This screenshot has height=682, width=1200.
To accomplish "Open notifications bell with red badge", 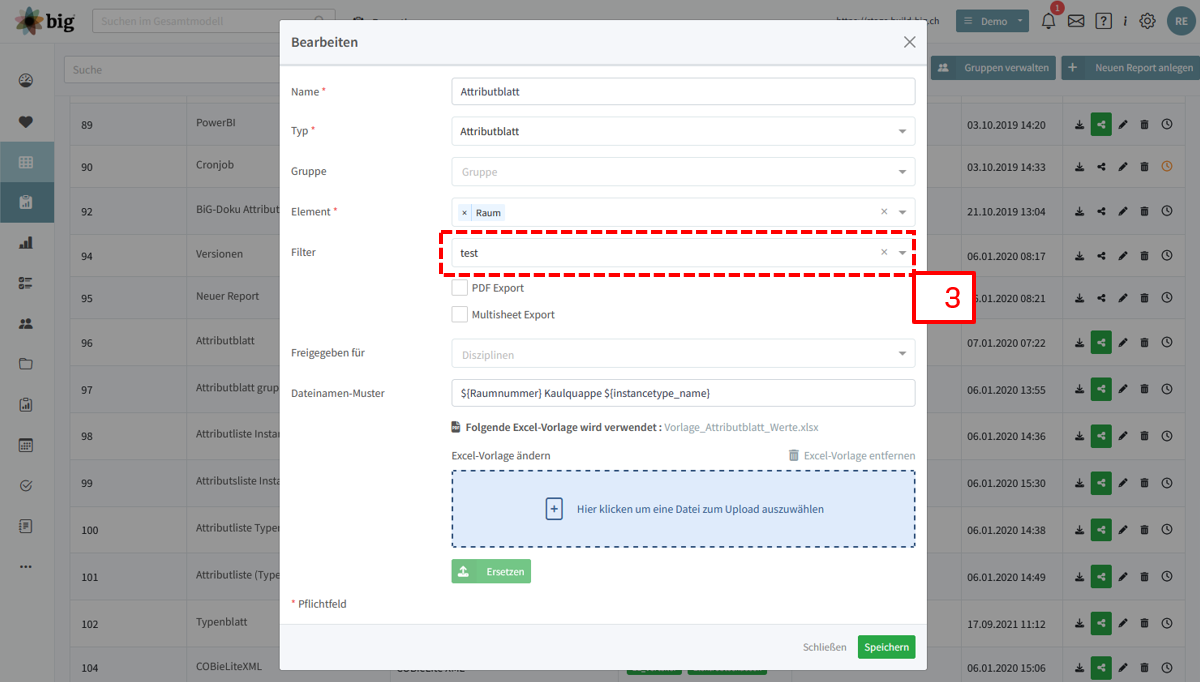I will click(x=1048, y=20).
